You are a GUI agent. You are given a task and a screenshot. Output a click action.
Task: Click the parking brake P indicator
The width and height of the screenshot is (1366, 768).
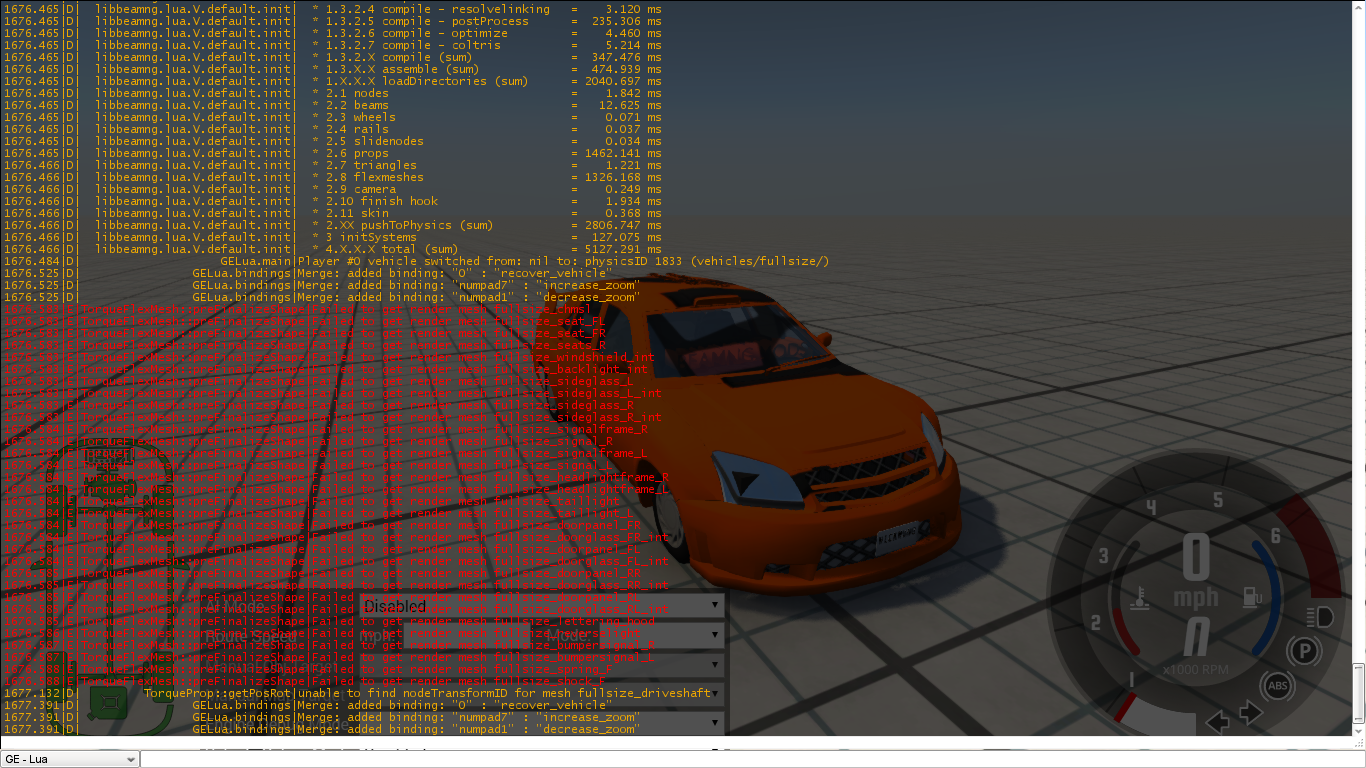(x=1303, y=653)
